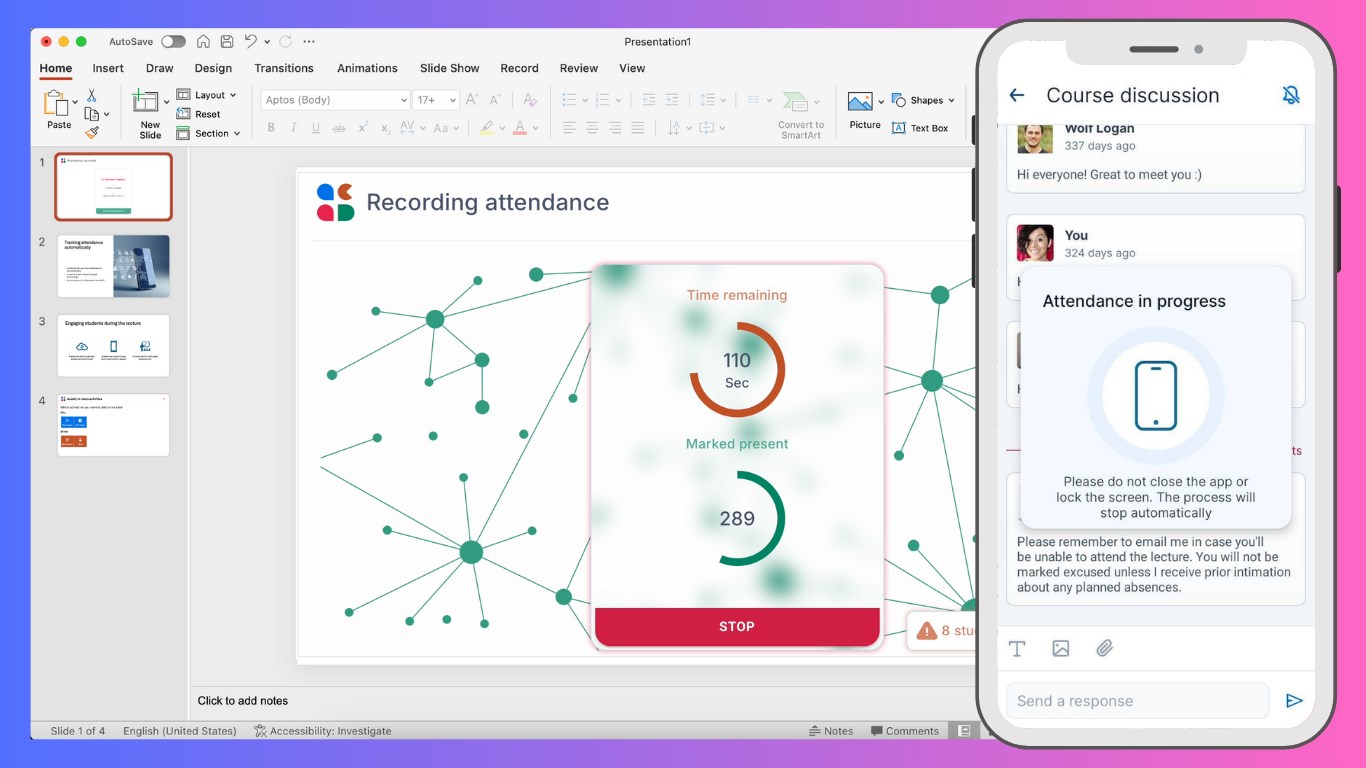Toggle the AutoSave switch
Viewport: 1366px width, 768px height.
click(x=174, y=42)
